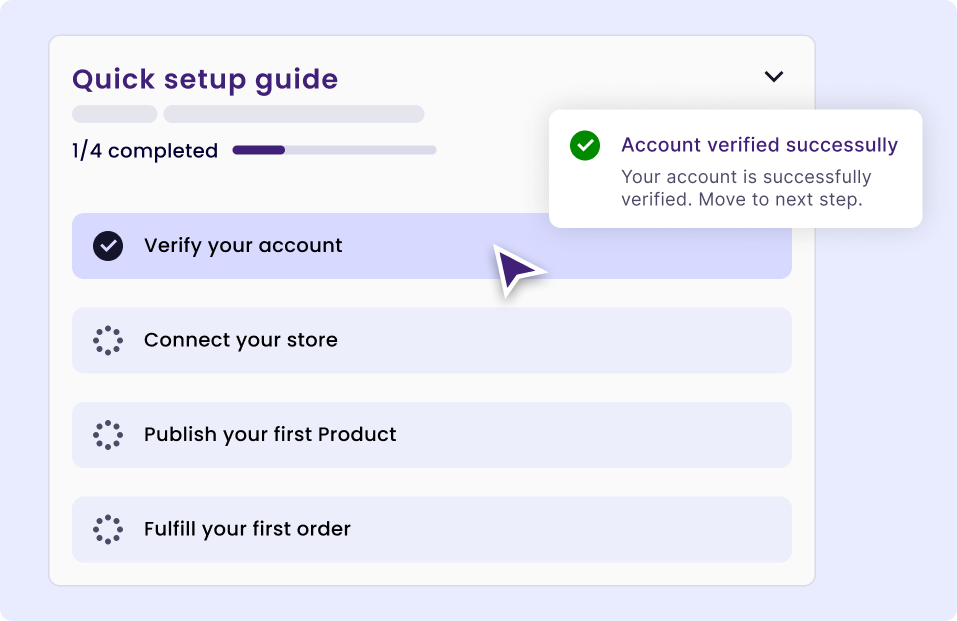Click the toast message about moving to next step
The image size is (957, 621).
[x=745, y=188]
